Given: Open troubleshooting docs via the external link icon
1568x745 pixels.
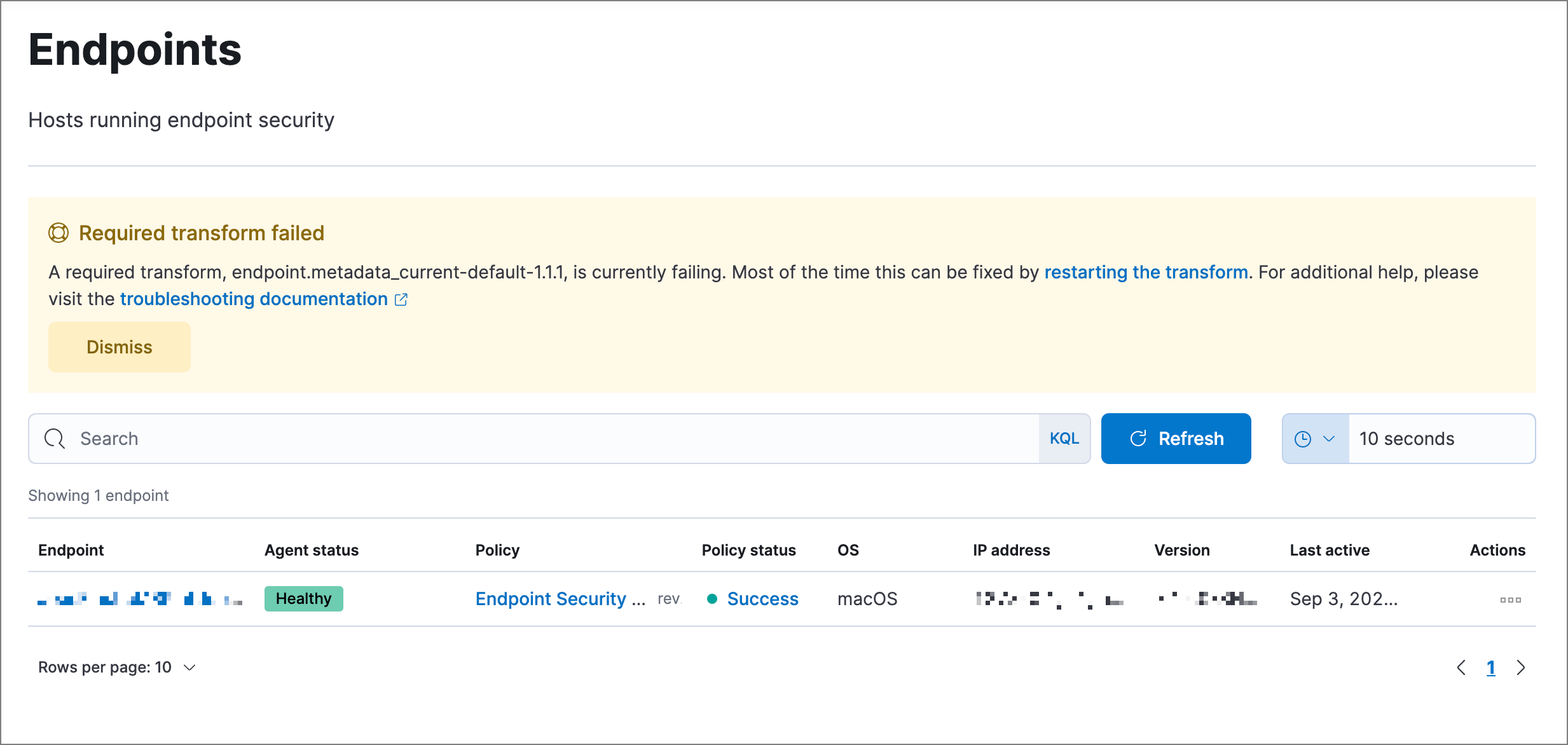Looking at the screenshot, I should (x=401, y=299).
